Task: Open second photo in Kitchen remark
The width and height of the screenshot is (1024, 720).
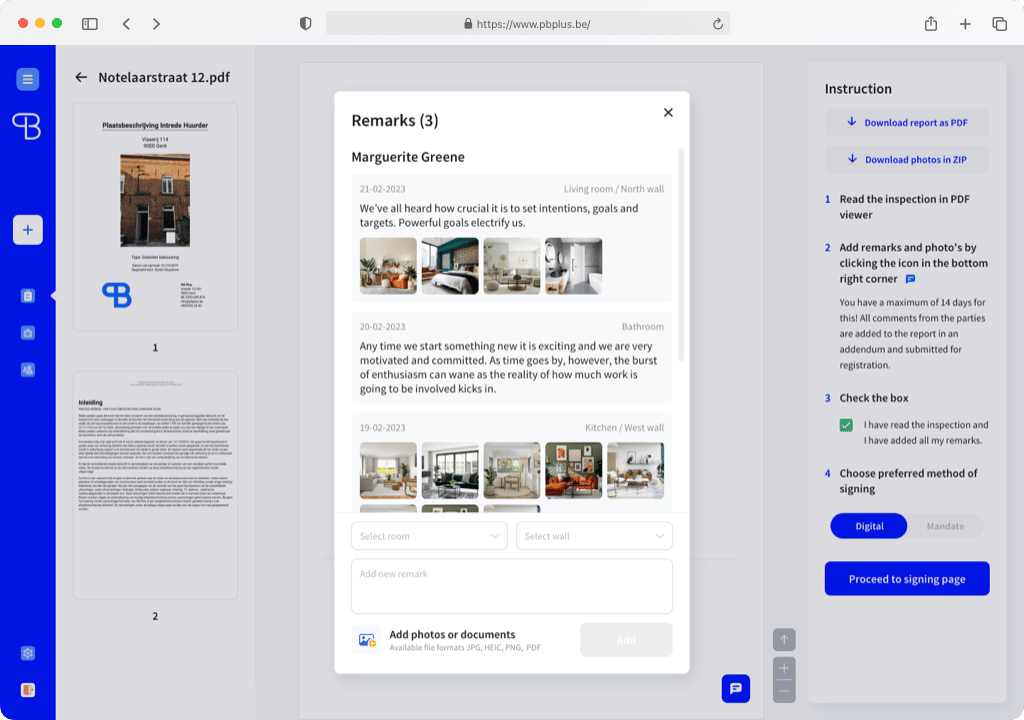Action: pos(450,470)
